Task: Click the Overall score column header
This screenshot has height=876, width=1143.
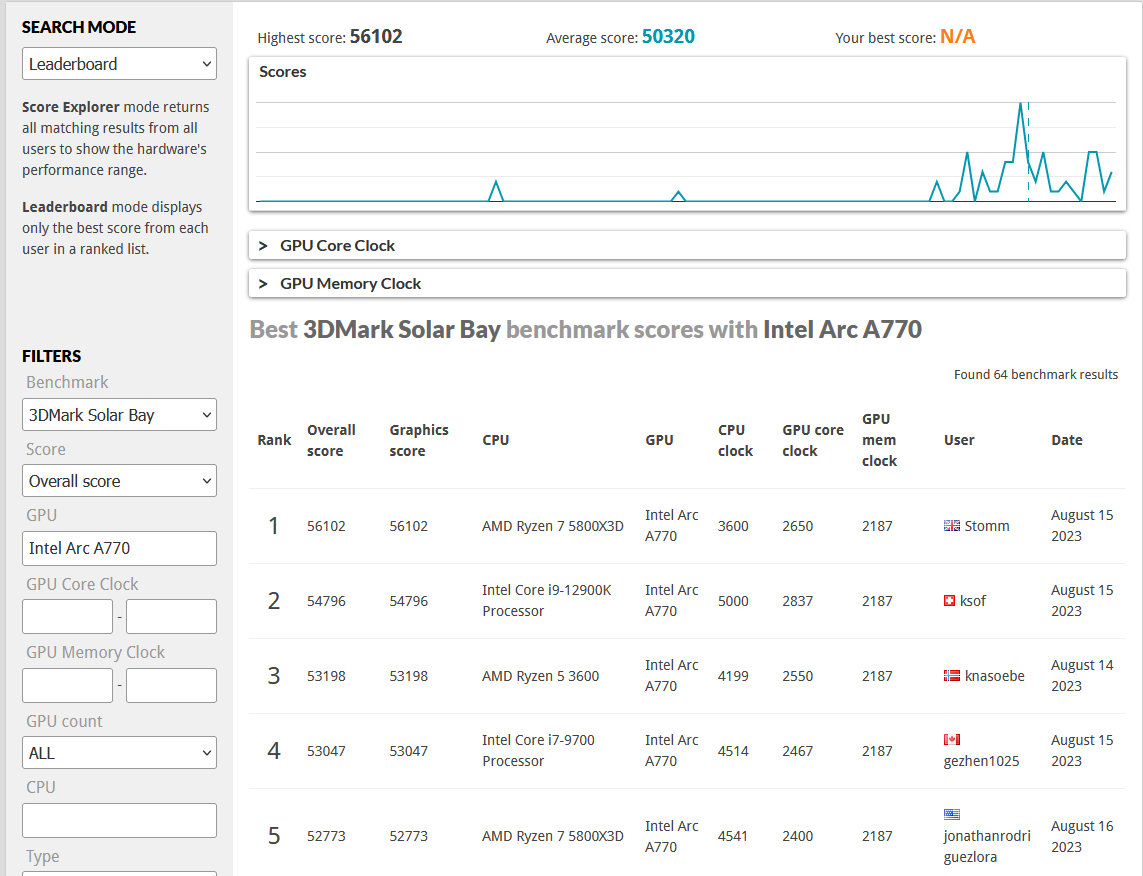Action: point(331,440)
